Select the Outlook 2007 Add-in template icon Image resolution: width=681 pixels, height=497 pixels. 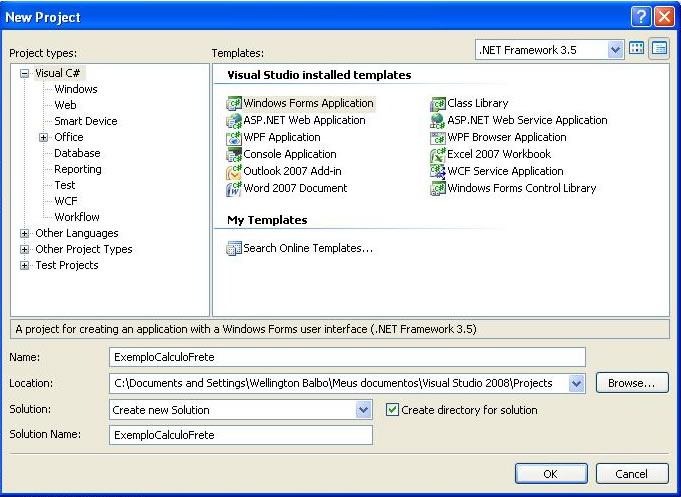[x=235, y=171]
